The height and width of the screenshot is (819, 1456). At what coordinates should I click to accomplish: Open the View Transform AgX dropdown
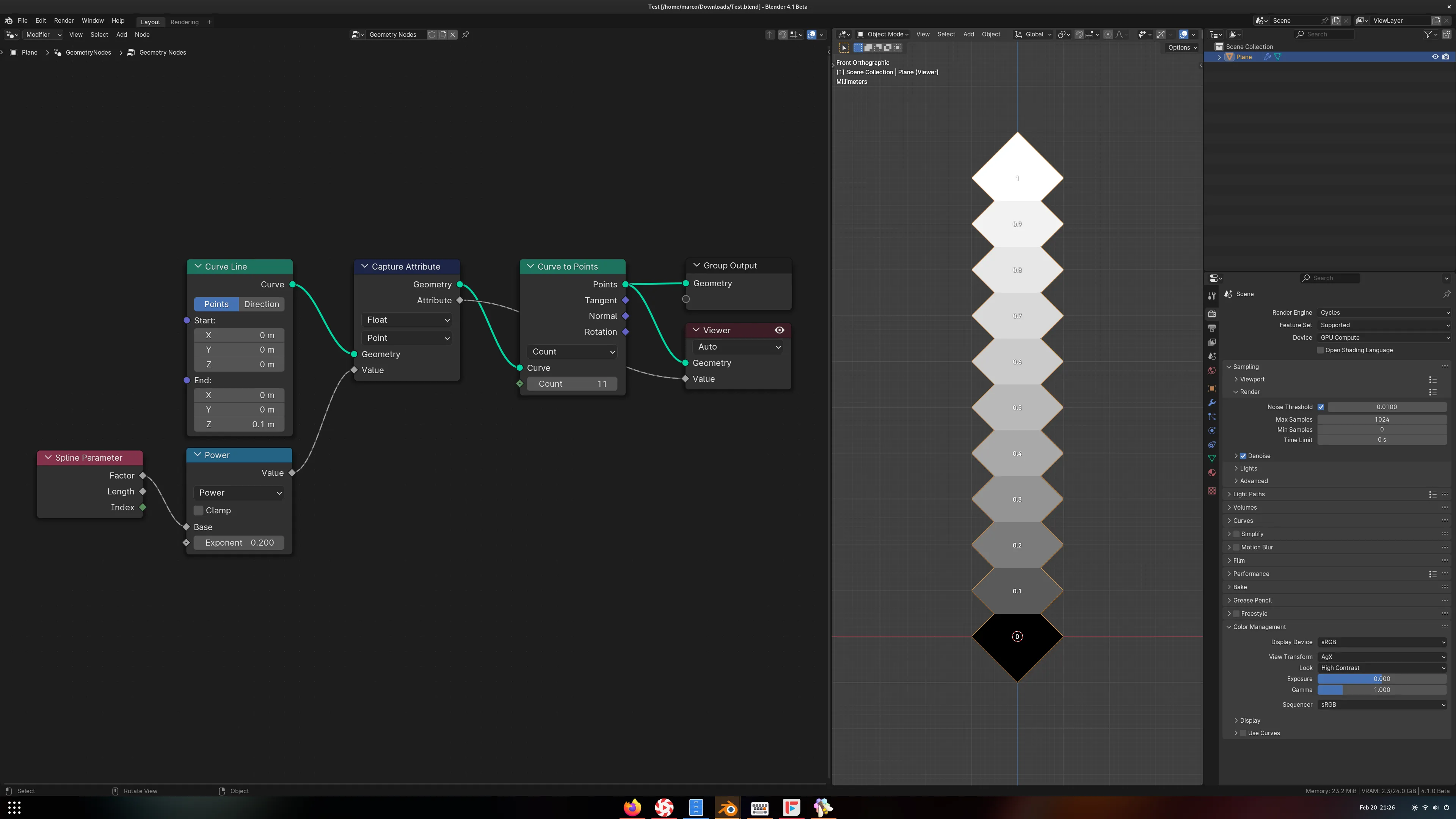coord(1382,657)
